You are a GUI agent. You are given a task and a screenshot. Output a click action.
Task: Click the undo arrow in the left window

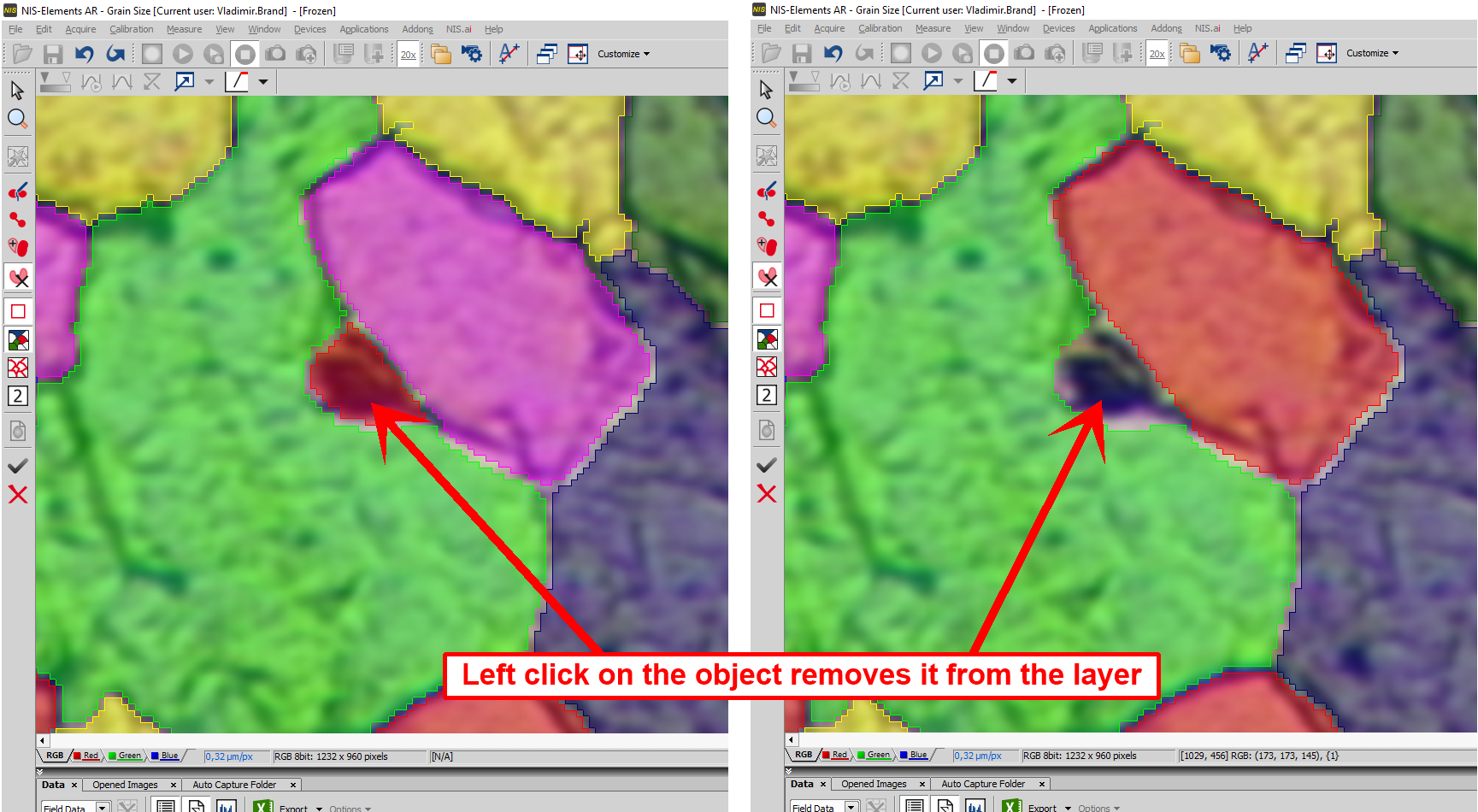pos(84,55)
